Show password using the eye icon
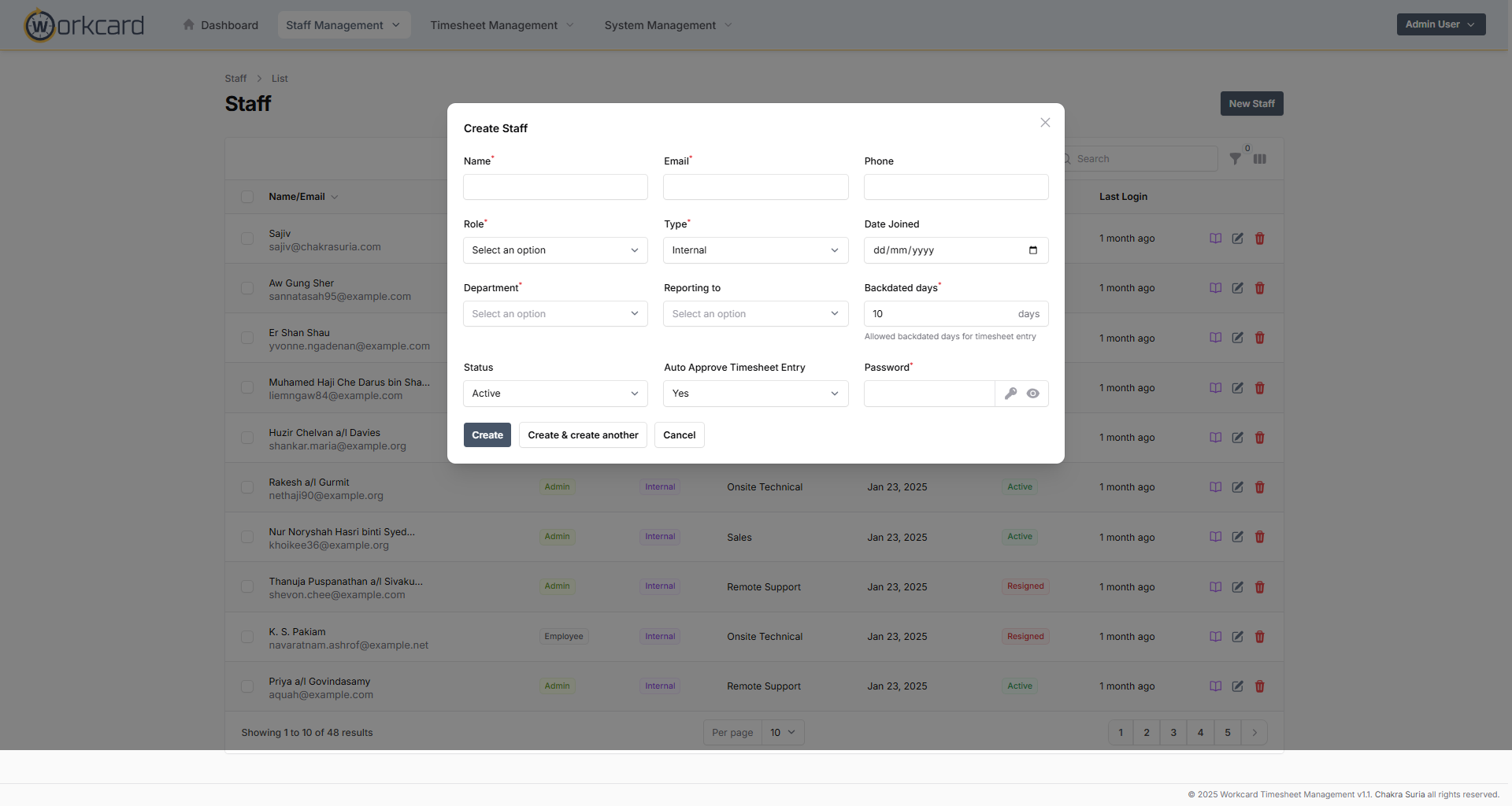Screen dimensions: 1512x806 pyautogui.click(x=1032, y=394)
